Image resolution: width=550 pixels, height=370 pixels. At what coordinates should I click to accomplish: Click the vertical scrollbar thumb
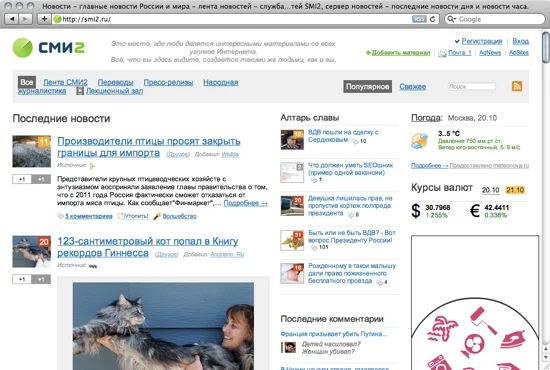[545, 47]
